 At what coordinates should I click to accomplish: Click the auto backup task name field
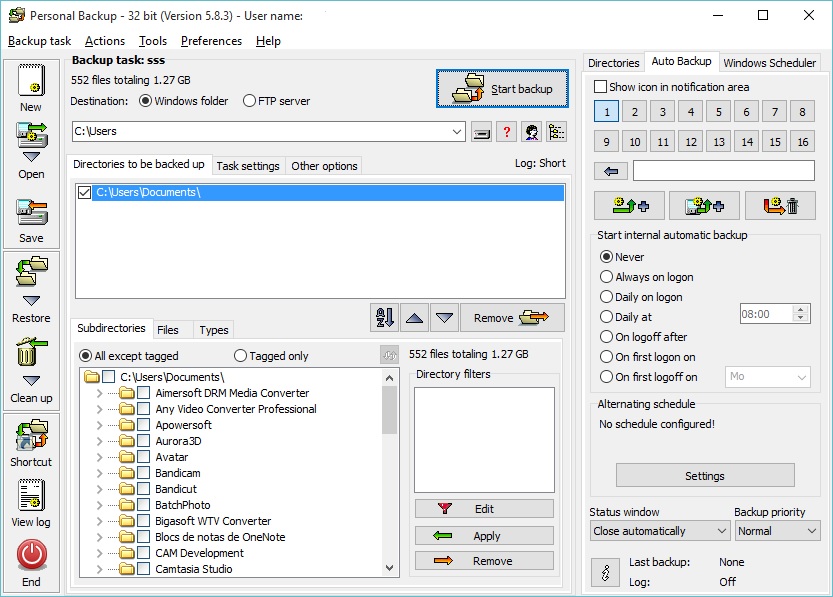[x=724, y=170]
